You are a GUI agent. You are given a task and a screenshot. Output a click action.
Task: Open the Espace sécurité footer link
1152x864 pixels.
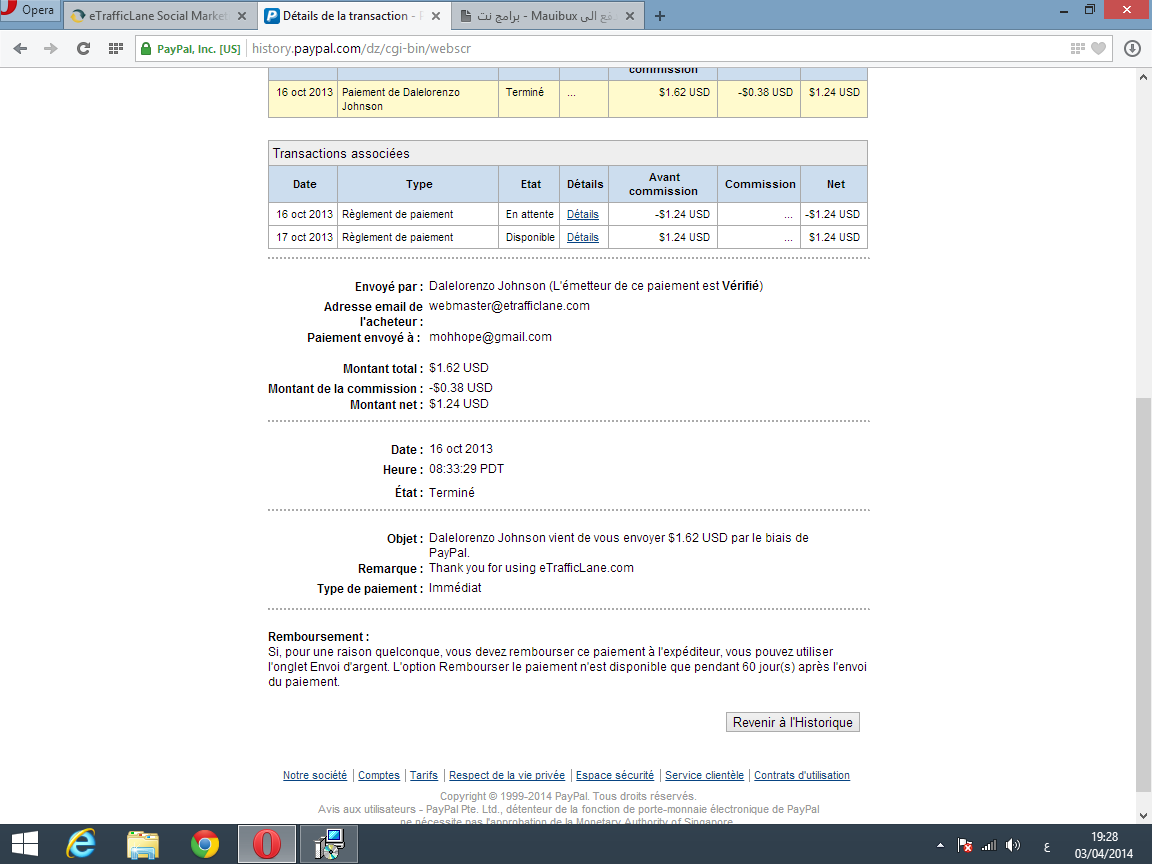(615, 775)
